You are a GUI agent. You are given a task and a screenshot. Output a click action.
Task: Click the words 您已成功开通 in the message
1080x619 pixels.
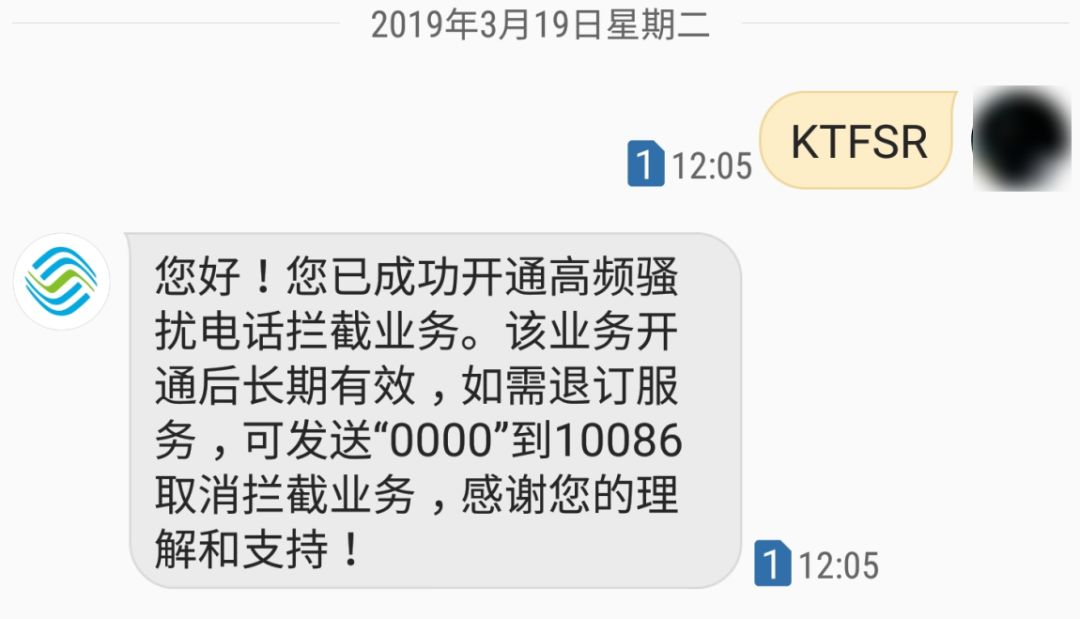pos(395,276)
